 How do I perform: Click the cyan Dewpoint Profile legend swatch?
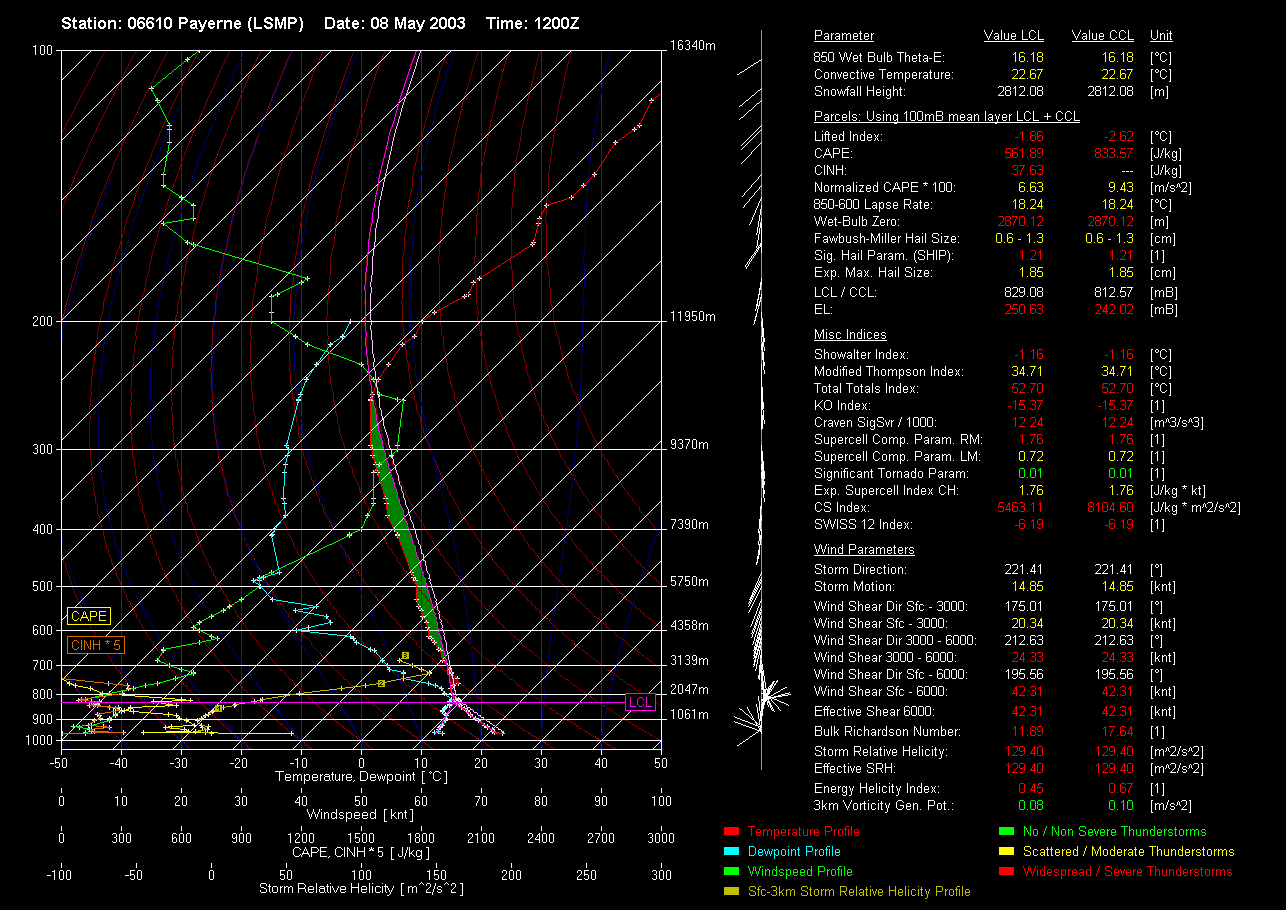tap(729, 852)
